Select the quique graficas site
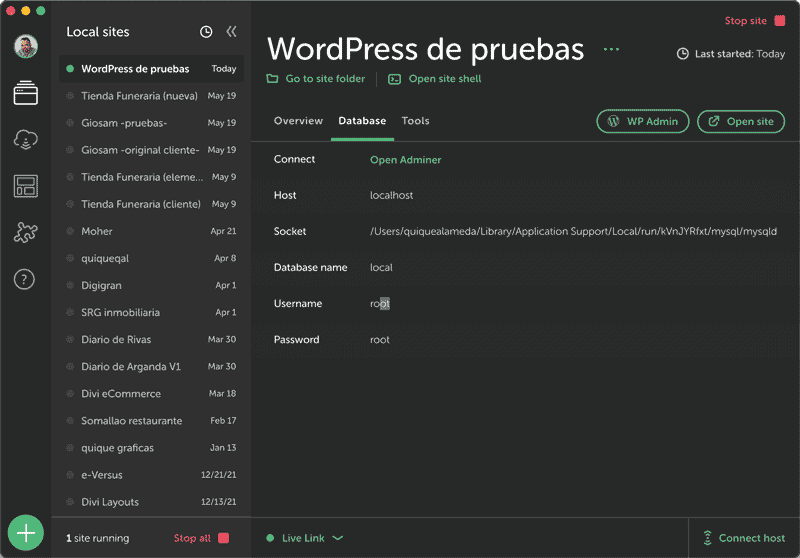800x558 pixels. (152, 447)
